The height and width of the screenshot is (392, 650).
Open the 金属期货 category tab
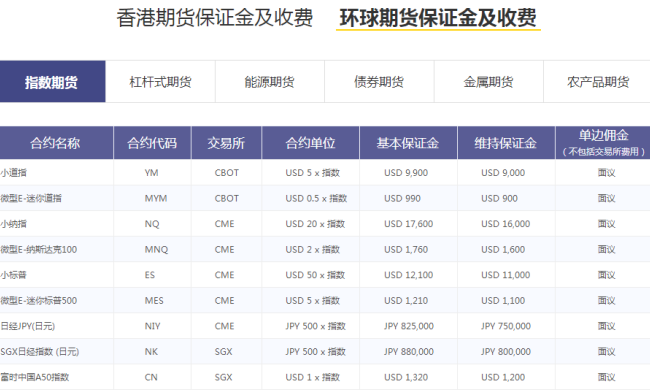(x=489, y=82)
